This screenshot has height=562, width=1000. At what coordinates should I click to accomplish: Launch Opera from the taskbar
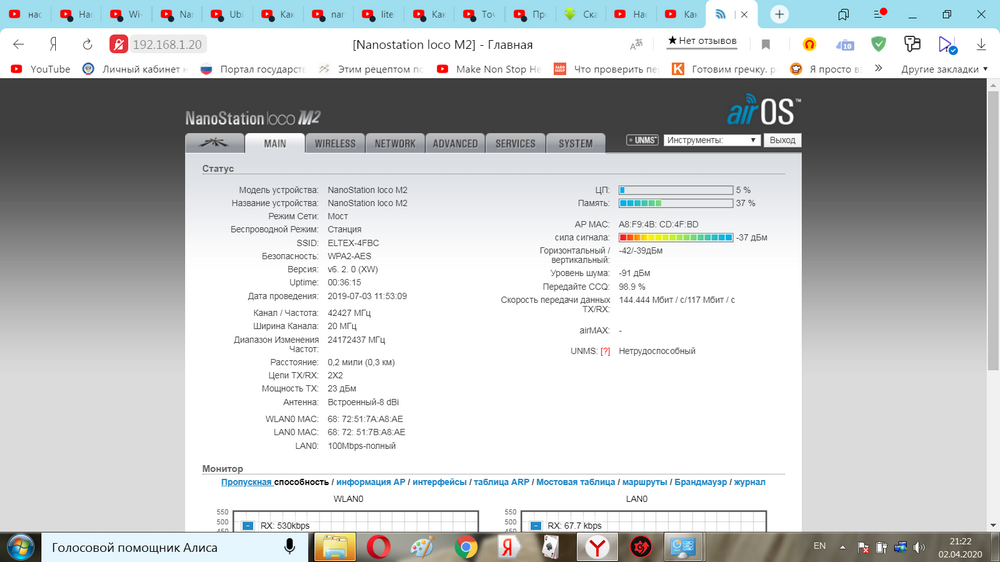(379, 547)
